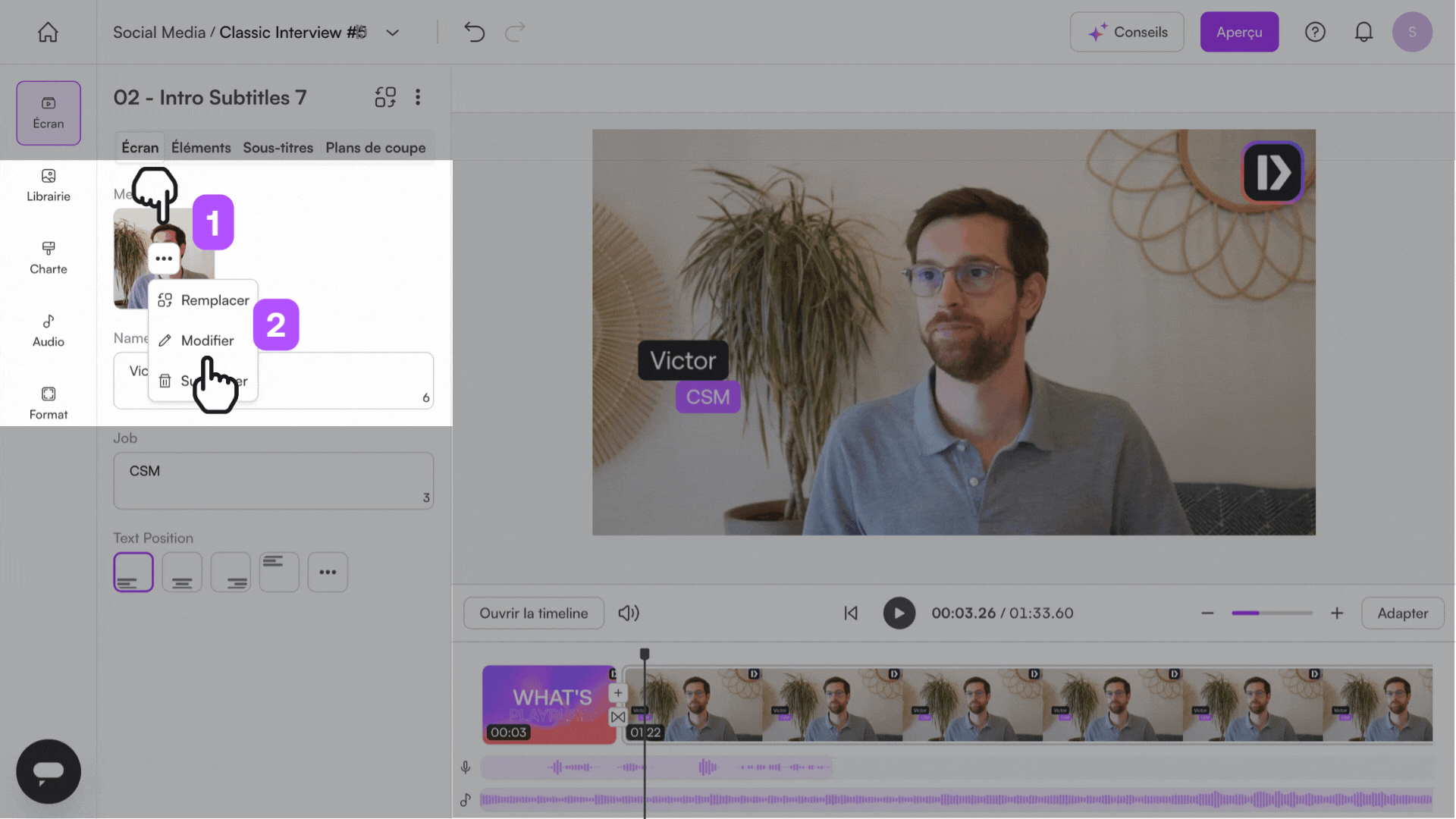The height and width of the screenshot is (819, 1456).
Task: Expand the project name dropdown chevron
Action: click(x=392, y=33)
